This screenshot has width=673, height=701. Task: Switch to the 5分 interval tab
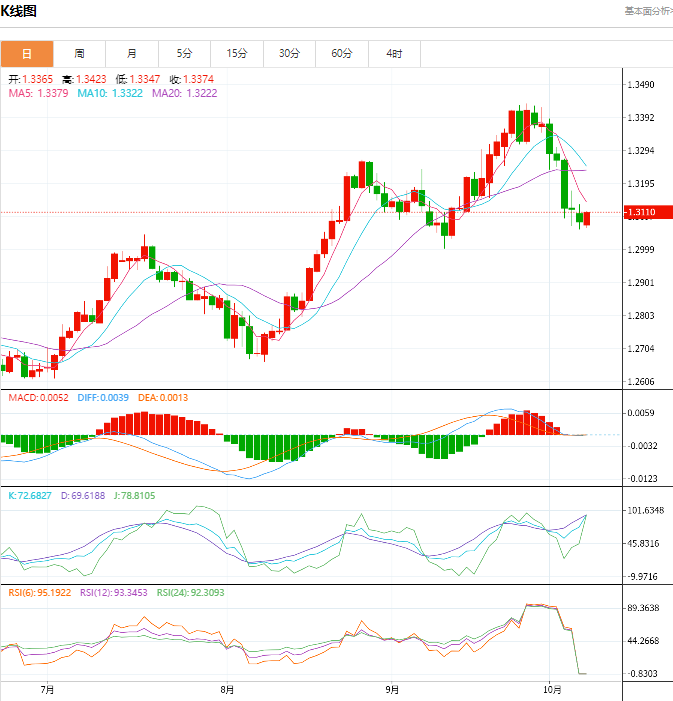point(184,53)
